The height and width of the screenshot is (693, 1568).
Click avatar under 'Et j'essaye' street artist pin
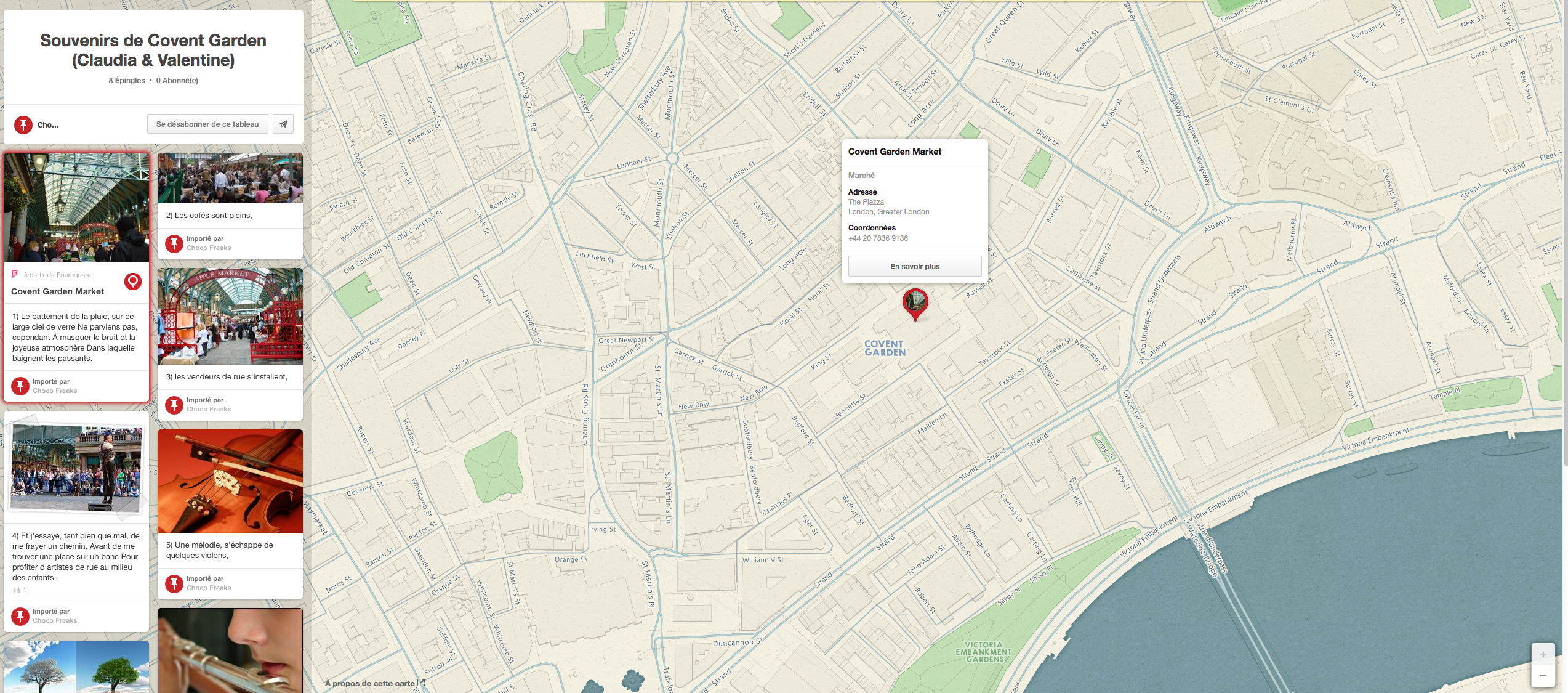click(20, 616)
